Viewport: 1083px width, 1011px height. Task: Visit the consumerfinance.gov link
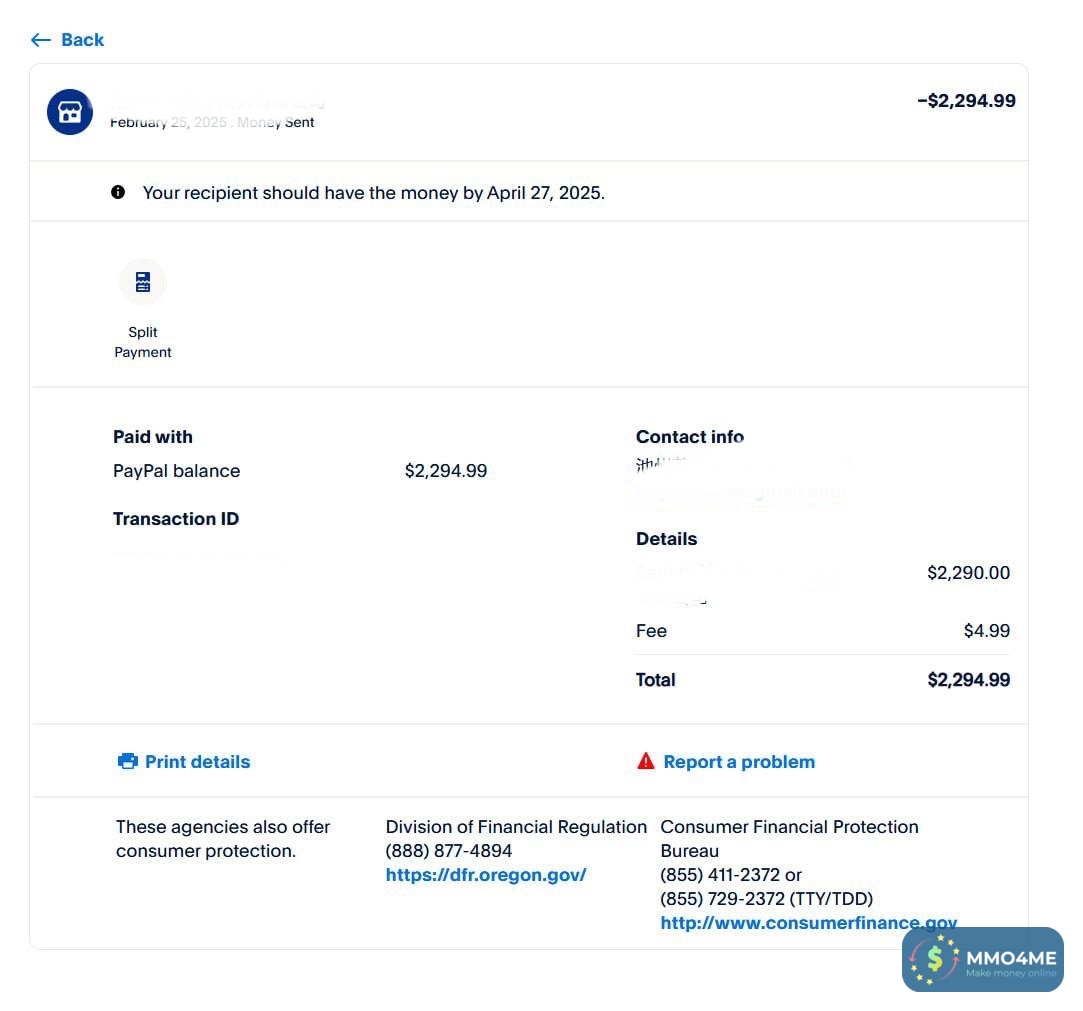tap(808, 923)
